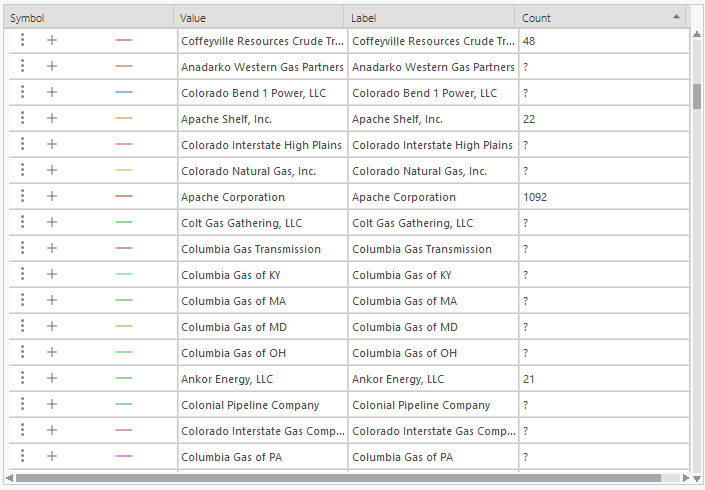Image resolution: width=705 pixels, height=490 pixels.
Task: Click the plus icon for Columbia Gas Transmission
Action: point(52,248)
